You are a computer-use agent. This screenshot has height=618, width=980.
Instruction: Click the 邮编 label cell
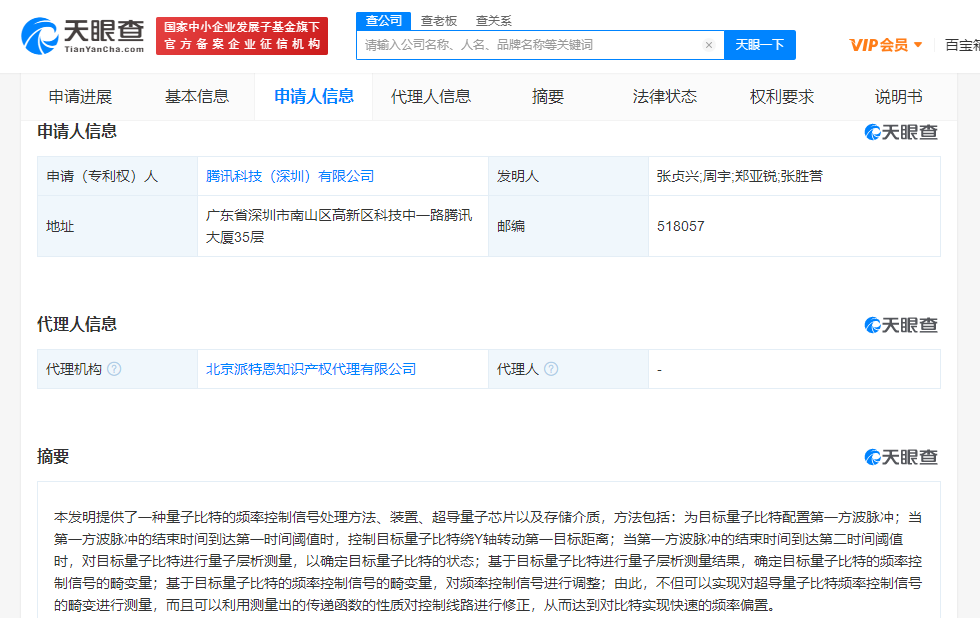(x=568, y=226)
